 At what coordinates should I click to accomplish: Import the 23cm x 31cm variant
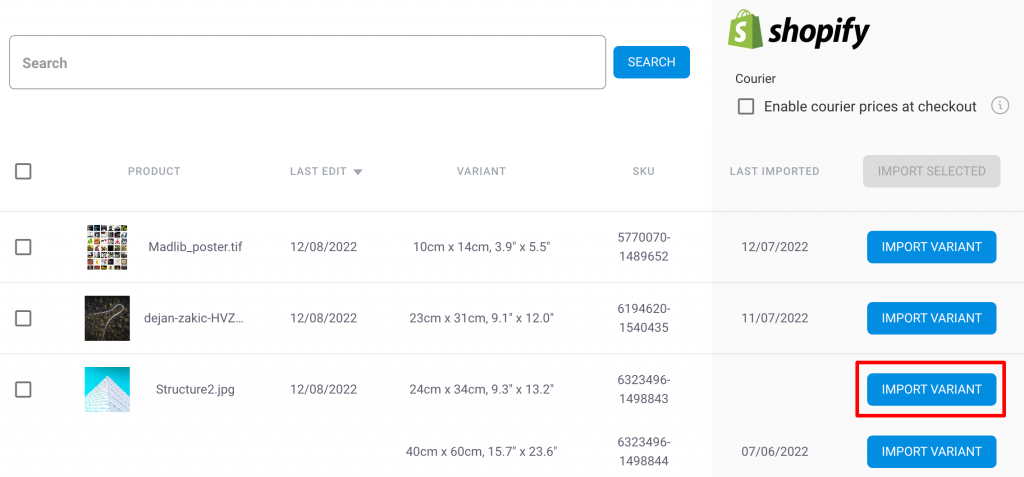(x=931, y=318)
